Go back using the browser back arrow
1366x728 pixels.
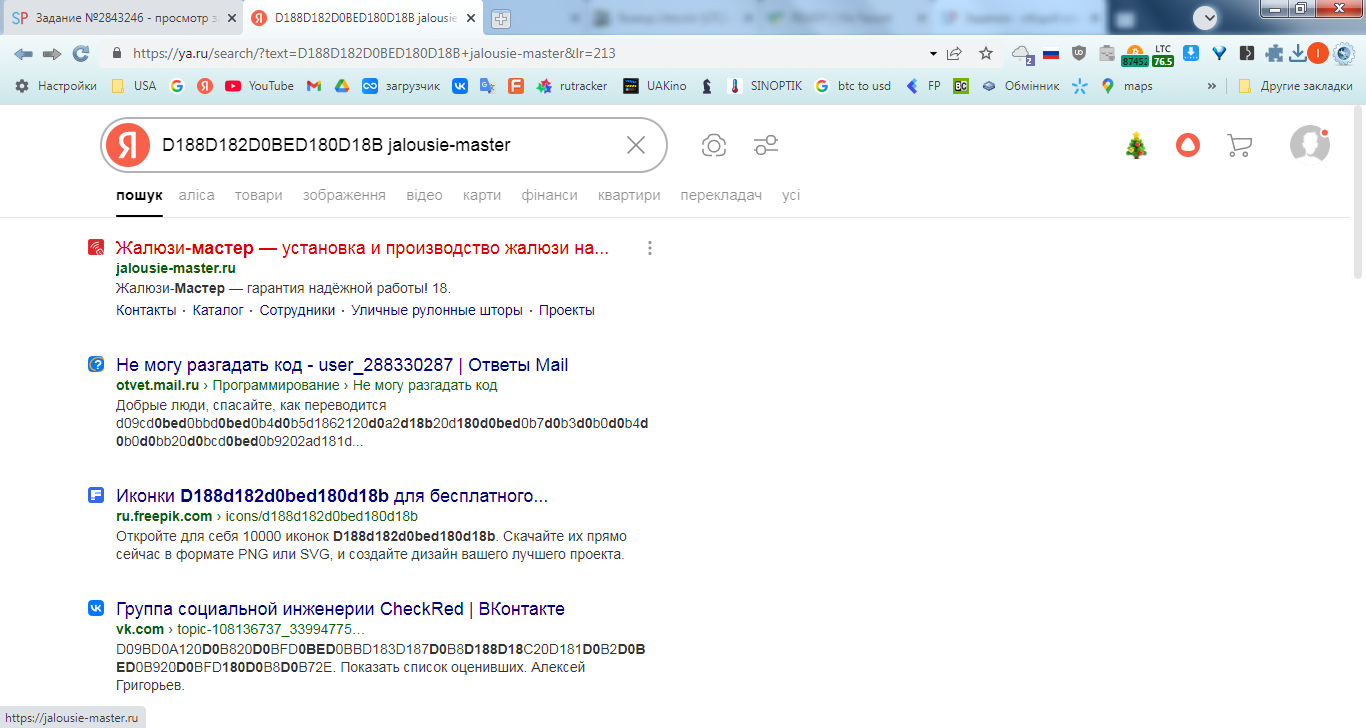(x=23, y=54)
